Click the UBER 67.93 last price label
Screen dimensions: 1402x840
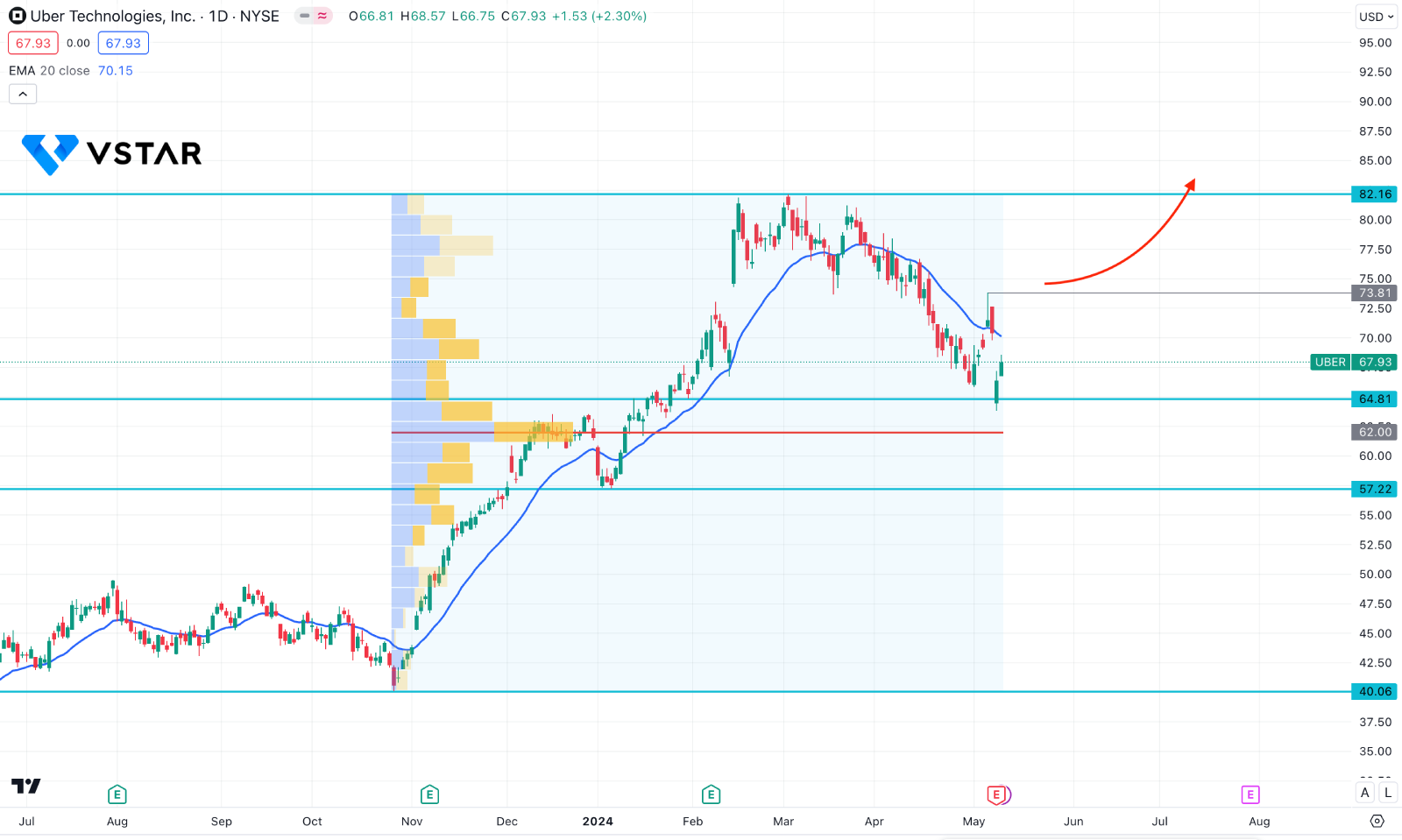coord(1354,362)
